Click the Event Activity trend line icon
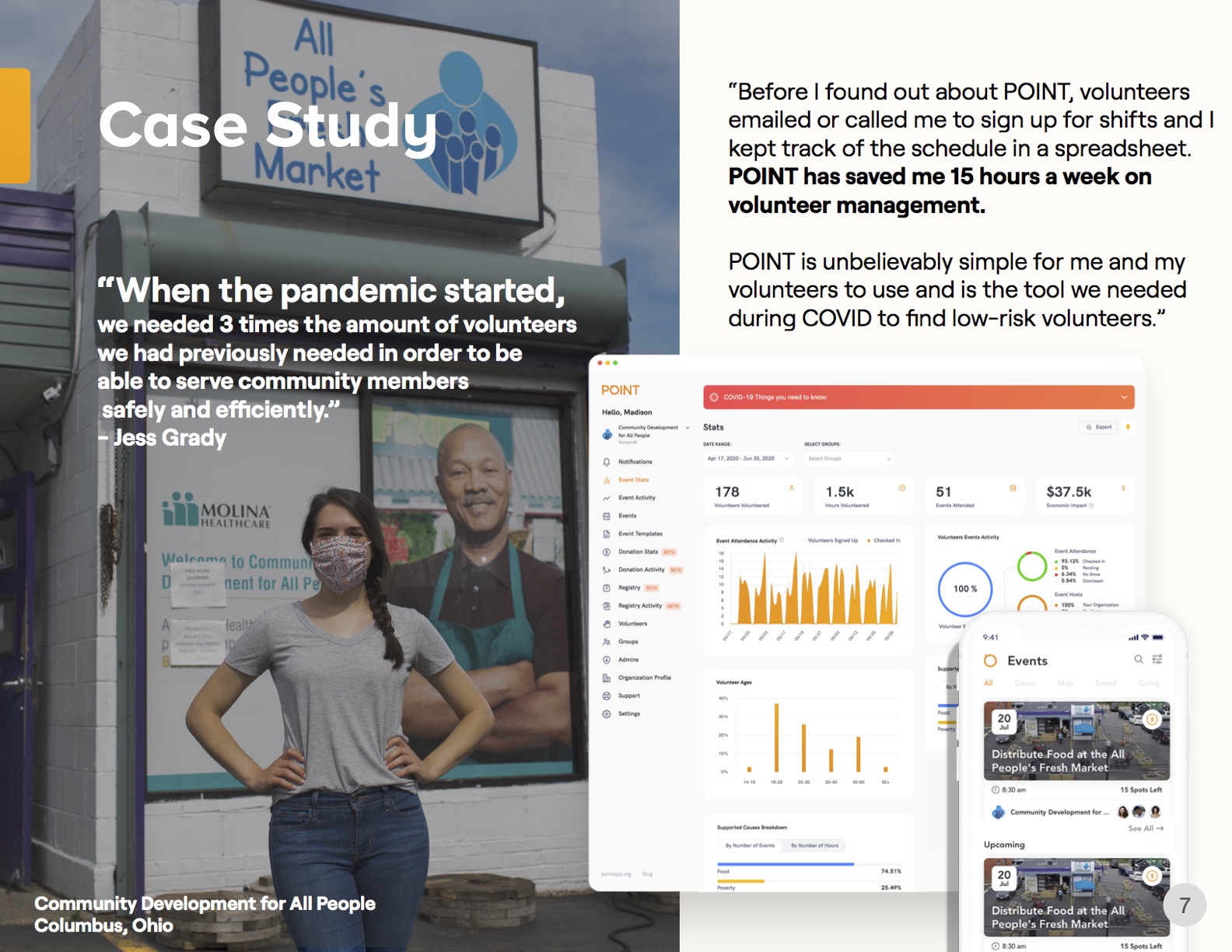Image resolution: width=1232 pixels, height=952 pixels. click(607, 498)
